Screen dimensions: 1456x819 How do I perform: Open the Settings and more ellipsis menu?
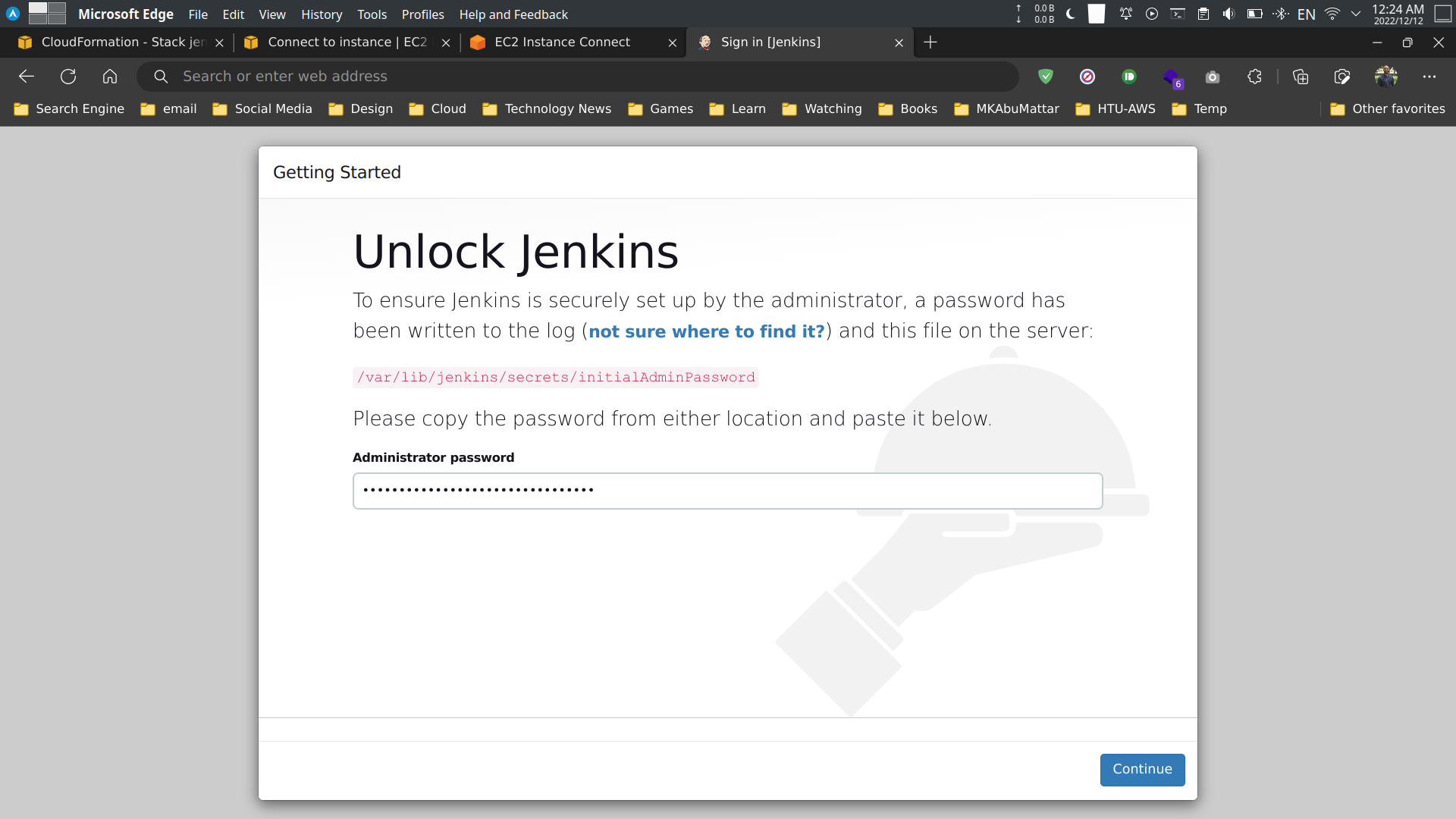click(x=1430, y=77)
